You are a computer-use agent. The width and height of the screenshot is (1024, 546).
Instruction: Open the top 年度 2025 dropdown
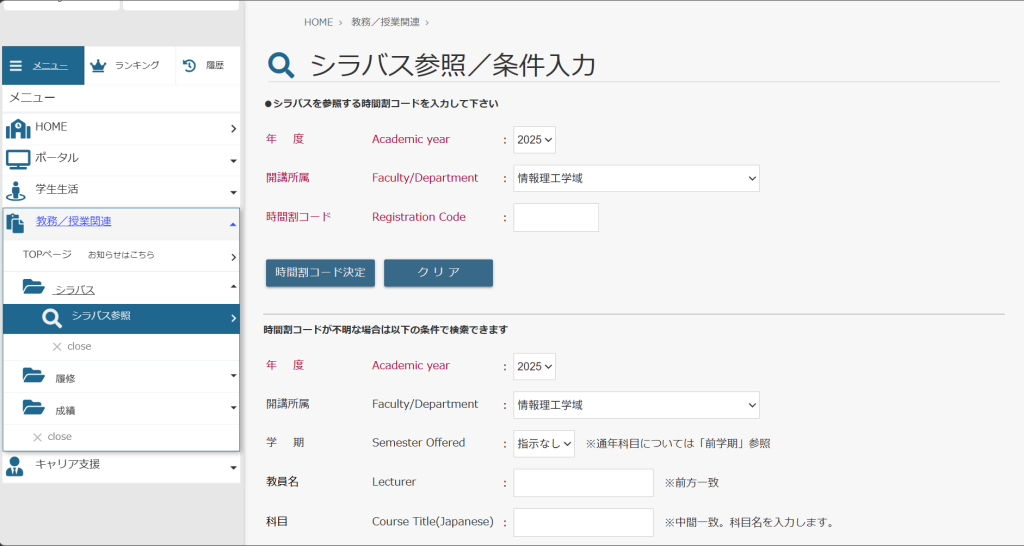tap(534, 140)
